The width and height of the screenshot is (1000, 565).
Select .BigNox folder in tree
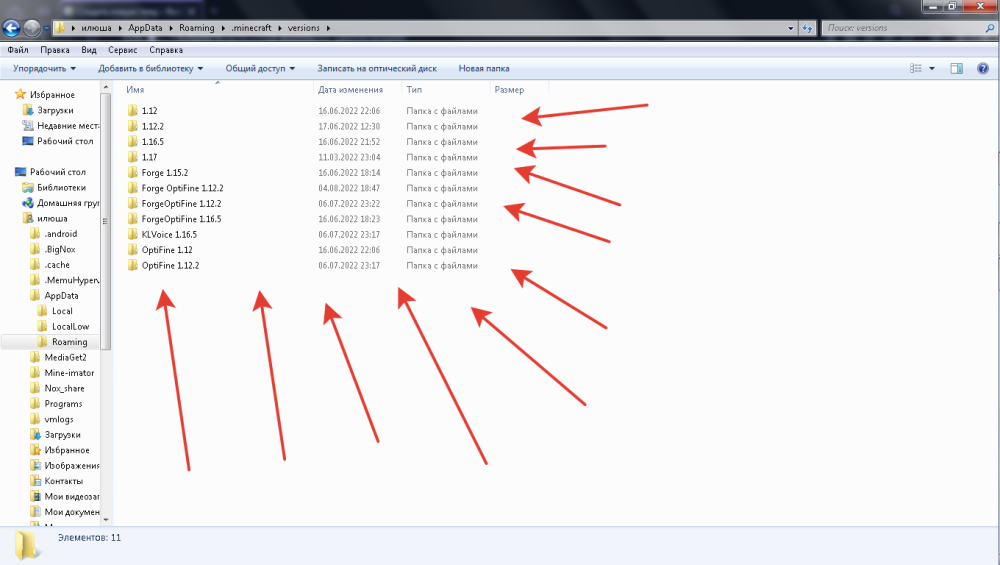click(x=60, y=249)
